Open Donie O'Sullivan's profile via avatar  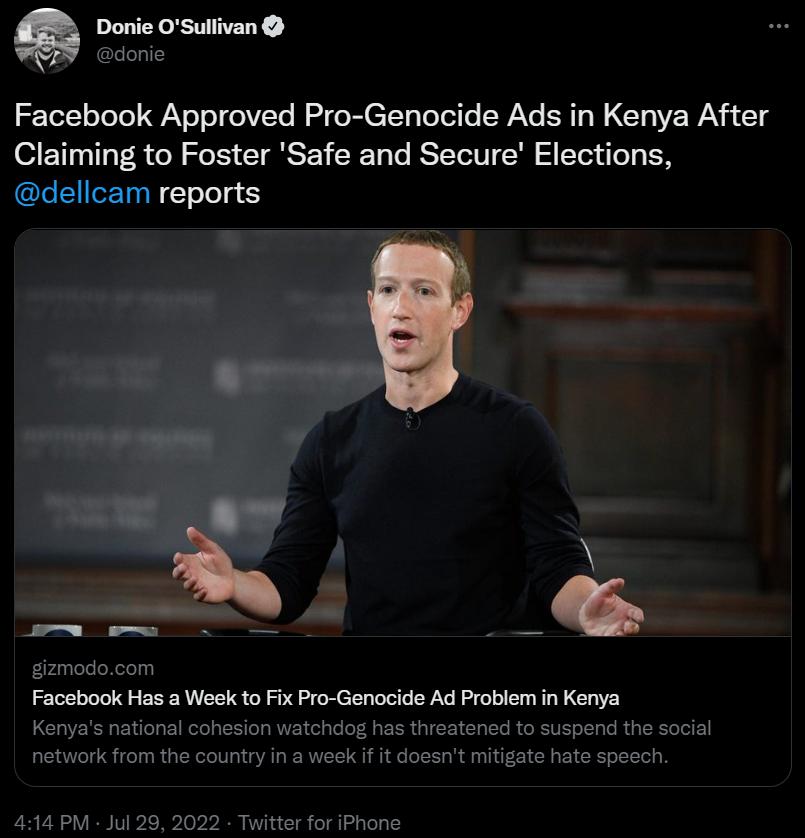point(46,40)
